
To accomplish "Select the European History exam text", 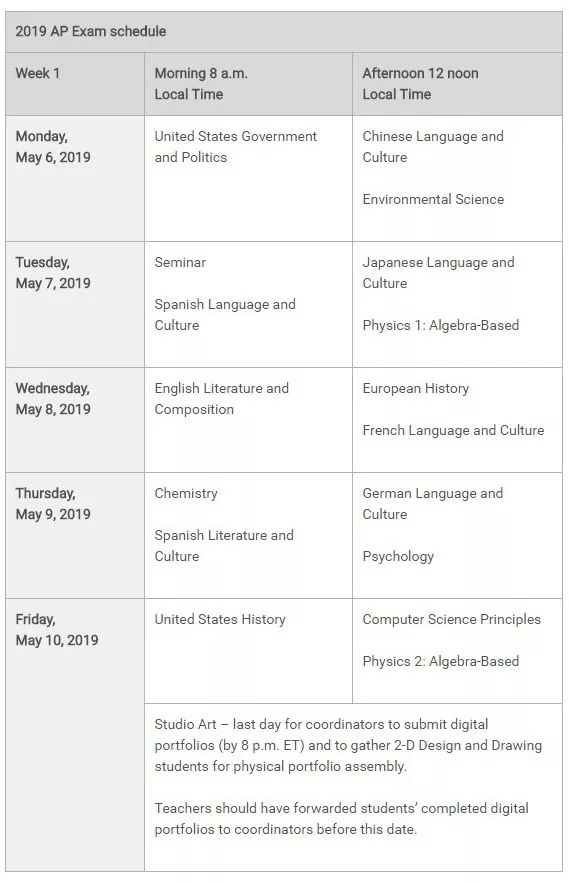I will [416, 389].
